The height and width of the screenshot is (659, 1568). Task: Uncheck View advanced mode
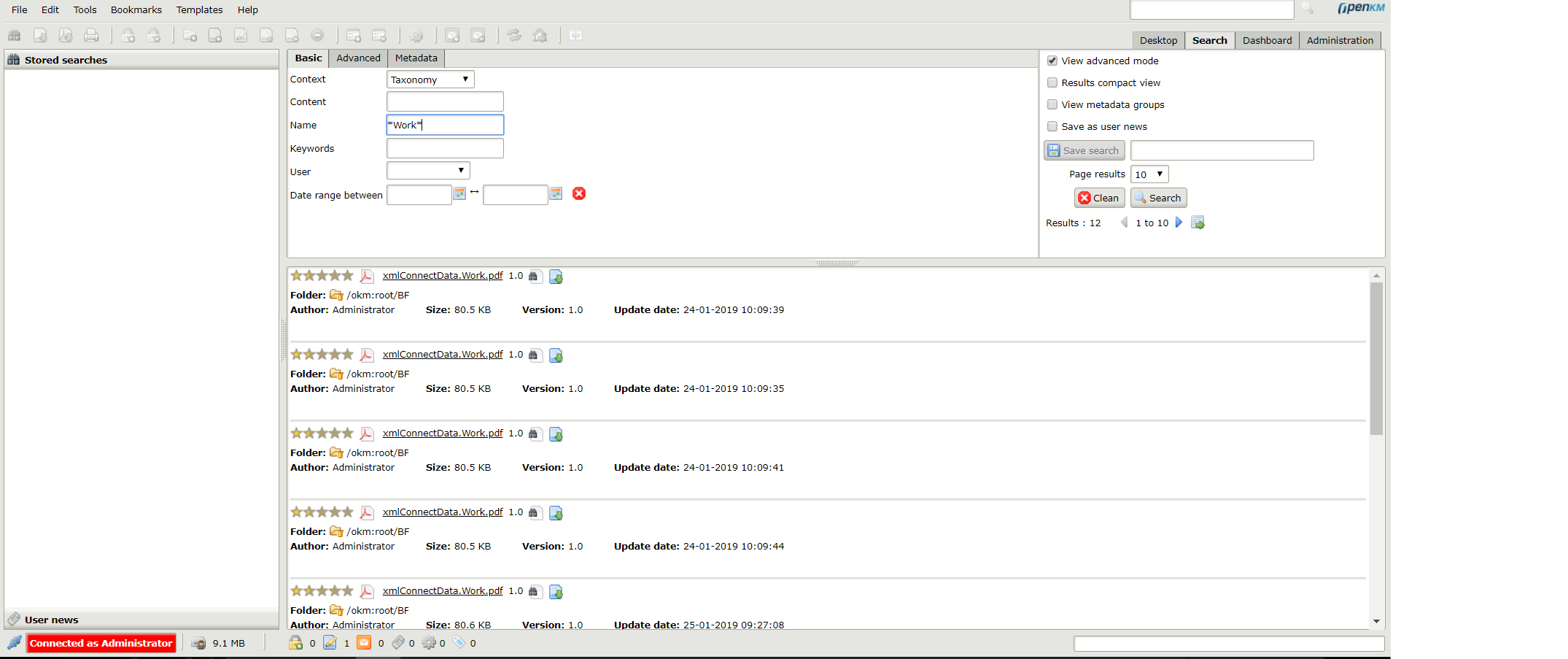click(x=1052, y=61)
